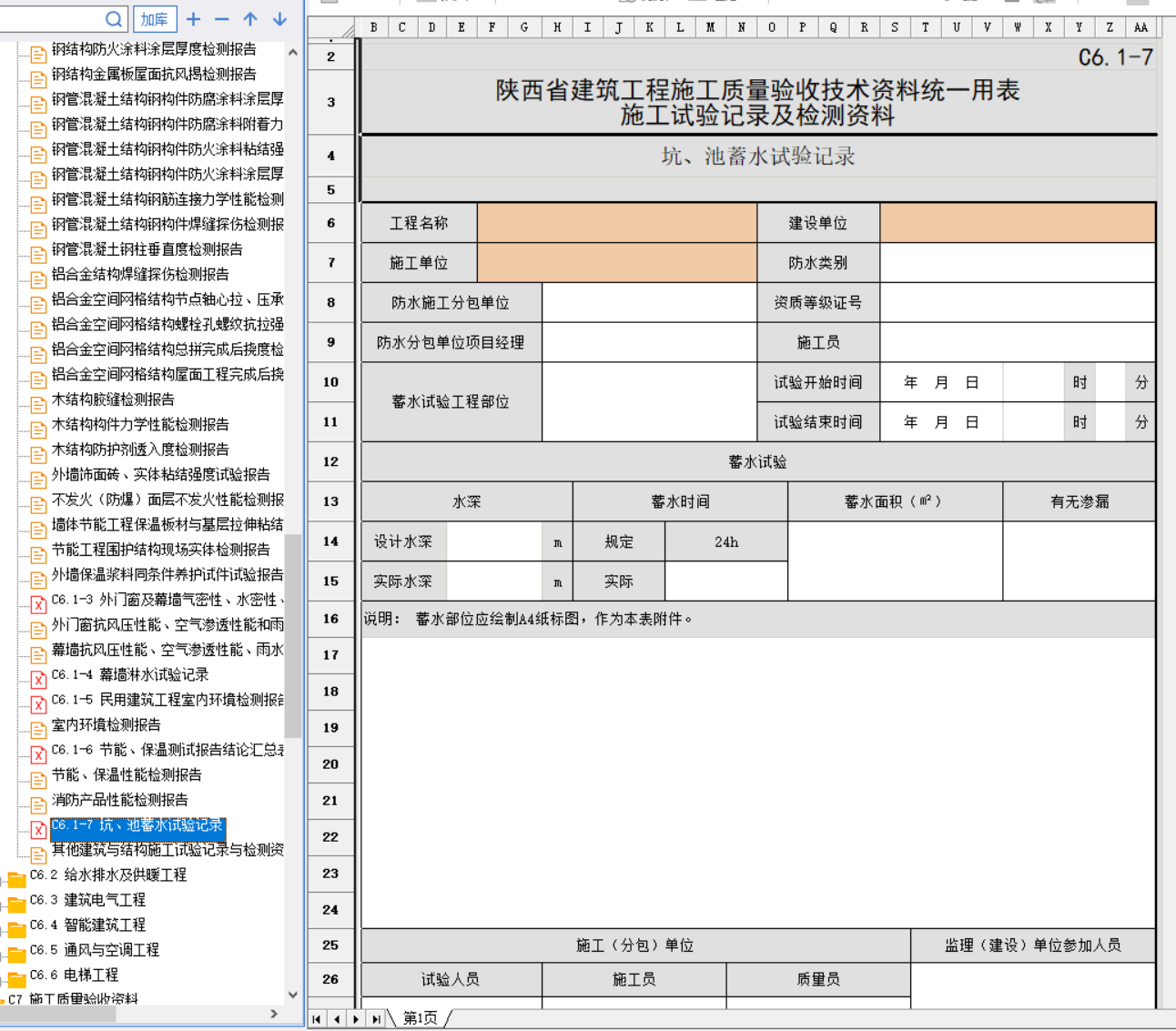Click the 建设单位 orange input cell

1017,223
